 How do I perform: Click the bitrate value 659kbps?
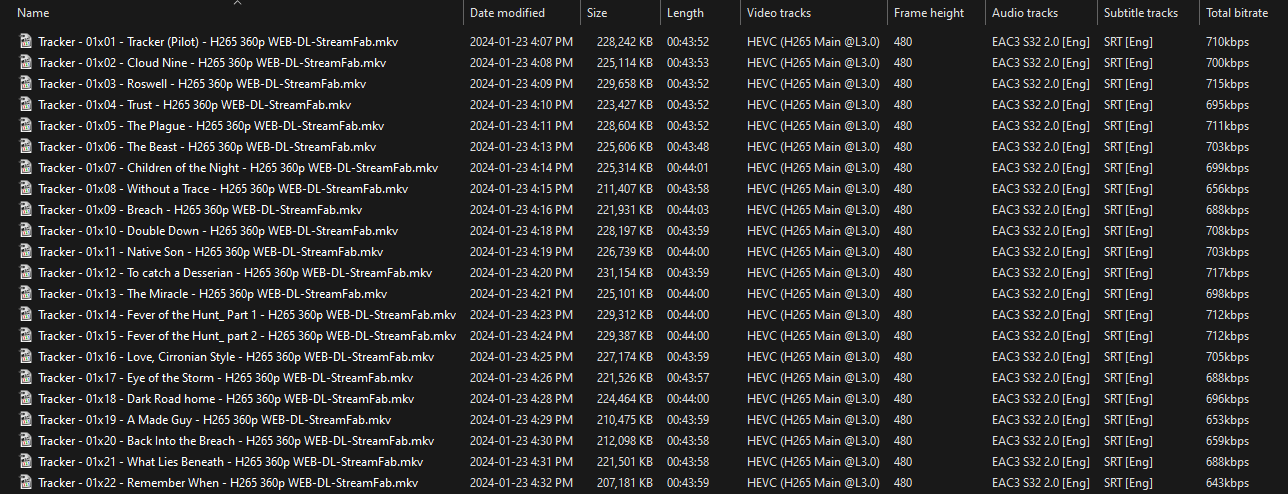(x=1228, y=441)
